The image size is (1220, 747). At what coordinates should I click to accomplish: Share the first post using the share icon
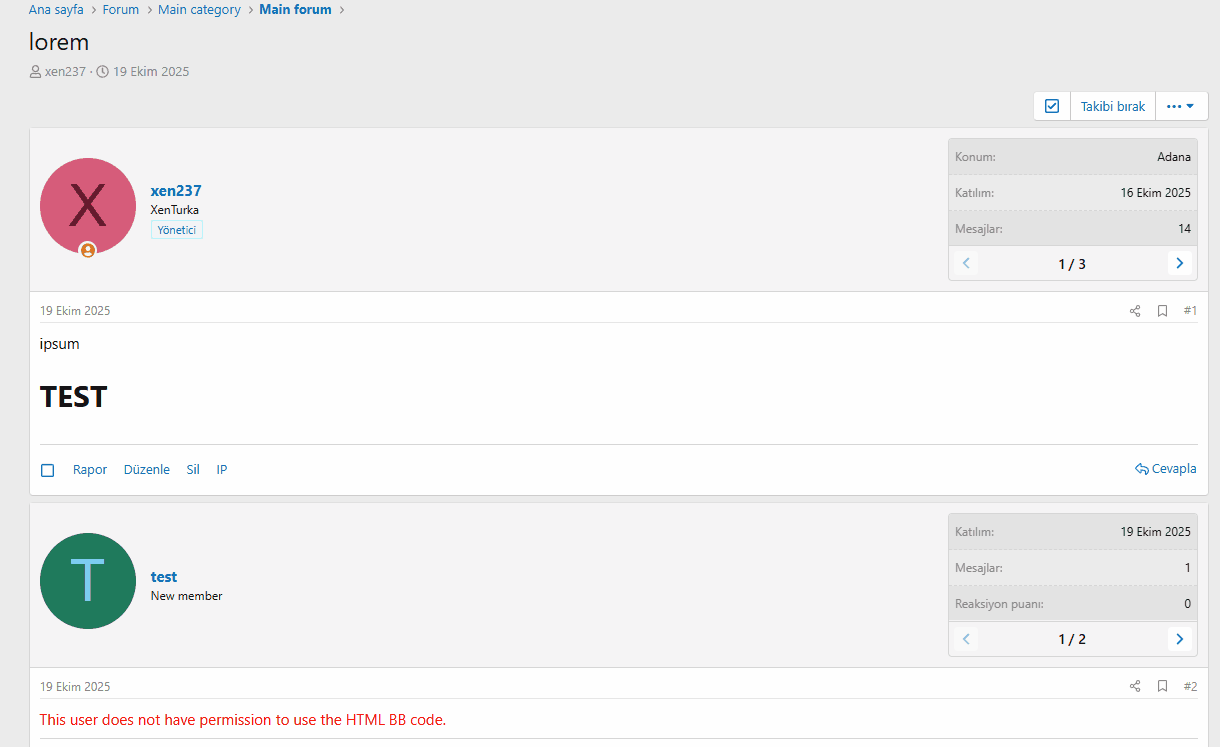(x=1134, y=310)
